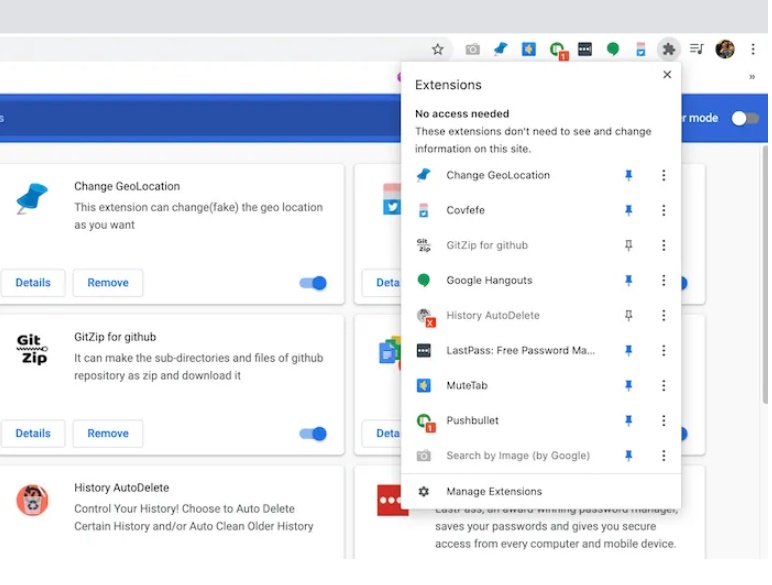Pin History AutoDelete to the toolbar
Viewport: 772px width, 585px height.
point(628,315)
